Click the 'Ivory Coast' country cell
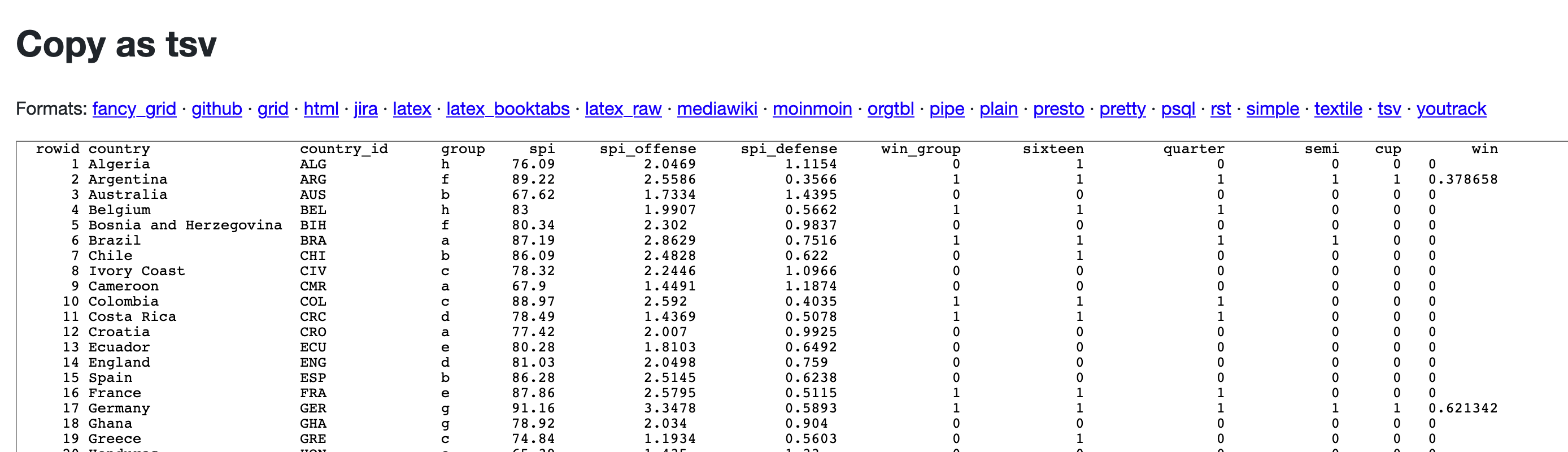This screenshot has width=1568, height=452. (137, 271)
